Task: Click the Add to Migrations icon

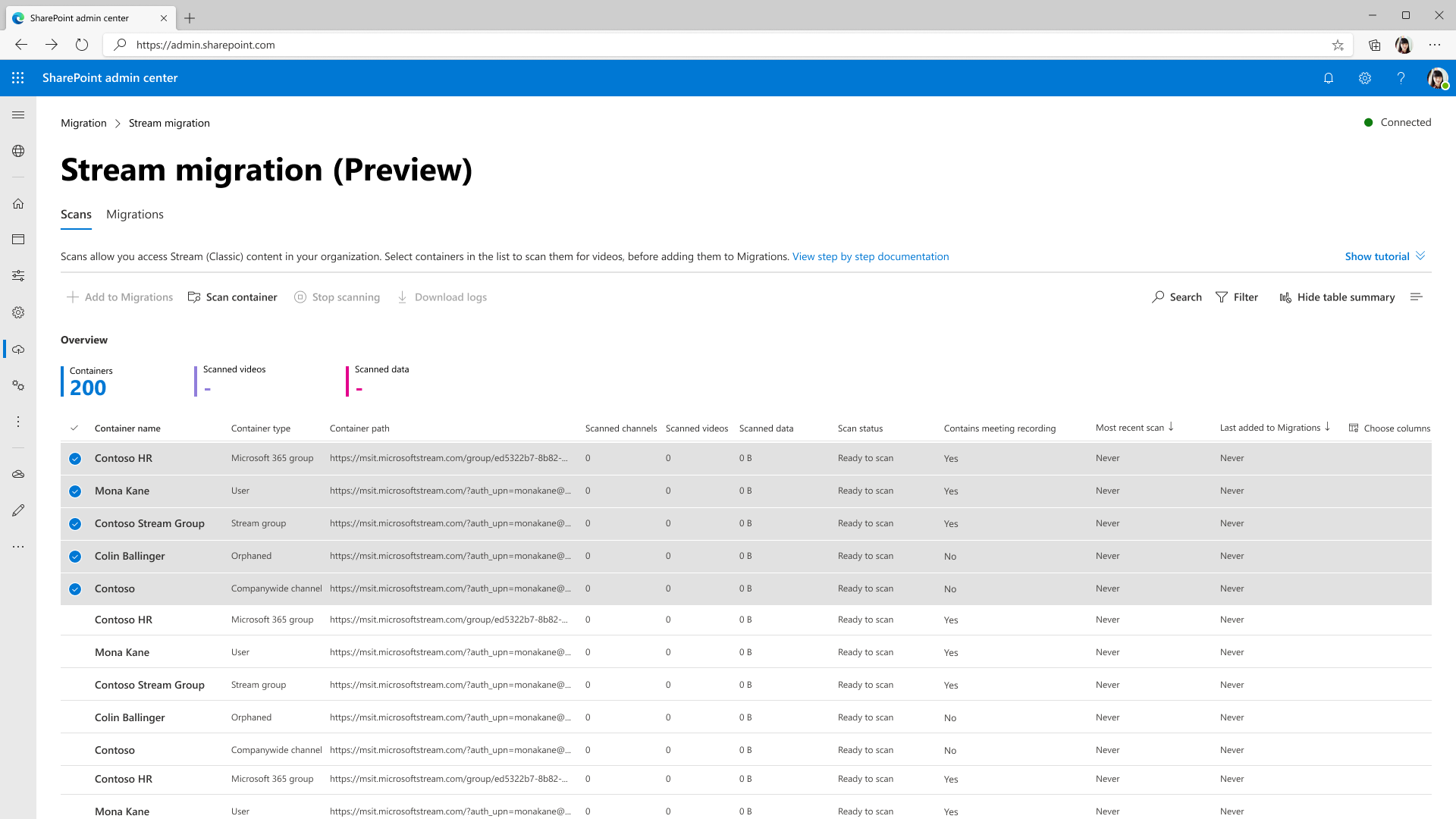Action: [x=72, y=297]
